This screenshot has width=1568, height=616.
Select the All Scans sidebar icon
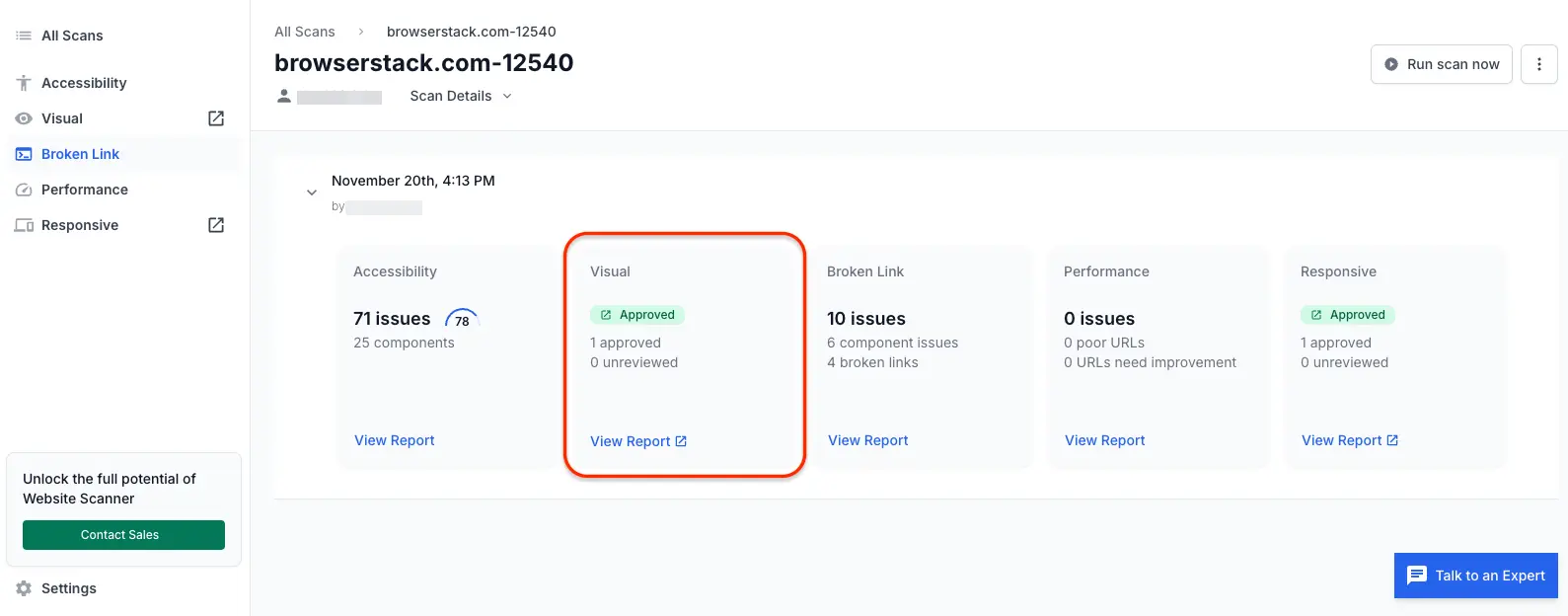tap(22, 36)
